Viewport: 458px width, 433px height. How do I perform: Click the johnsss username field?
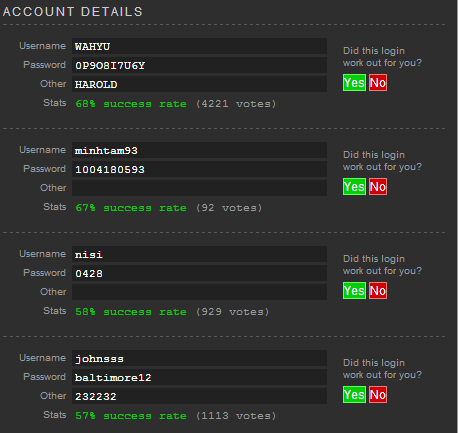(199, 358)
